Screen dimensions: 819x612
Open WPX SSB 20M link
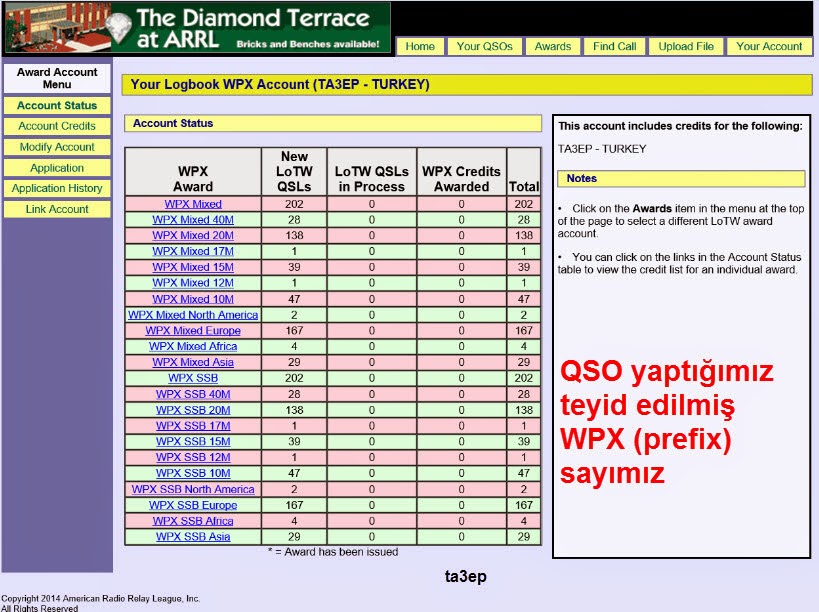click(x=193, y=410)
